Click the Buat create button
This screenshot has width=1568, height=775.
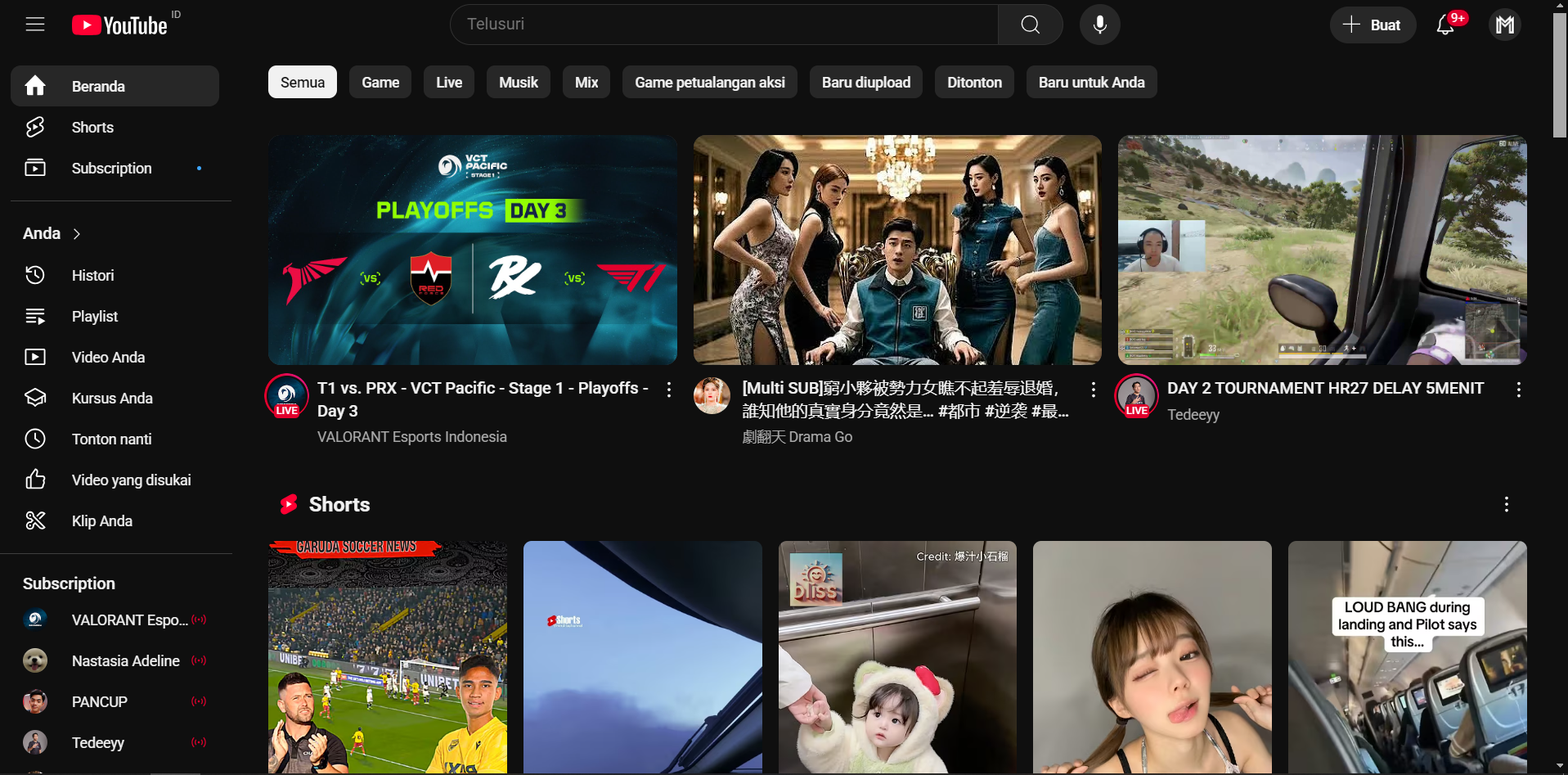point(1373,25)
